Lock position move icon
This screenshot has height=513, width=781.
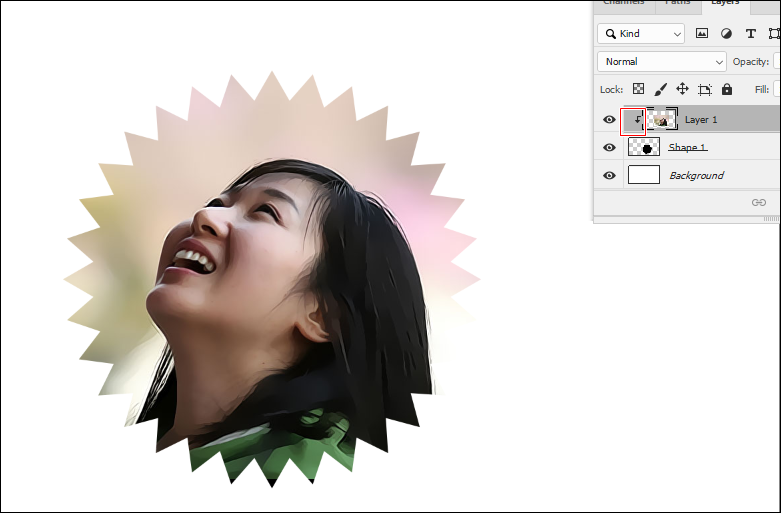pyautogui.click(x=682, y=89)
